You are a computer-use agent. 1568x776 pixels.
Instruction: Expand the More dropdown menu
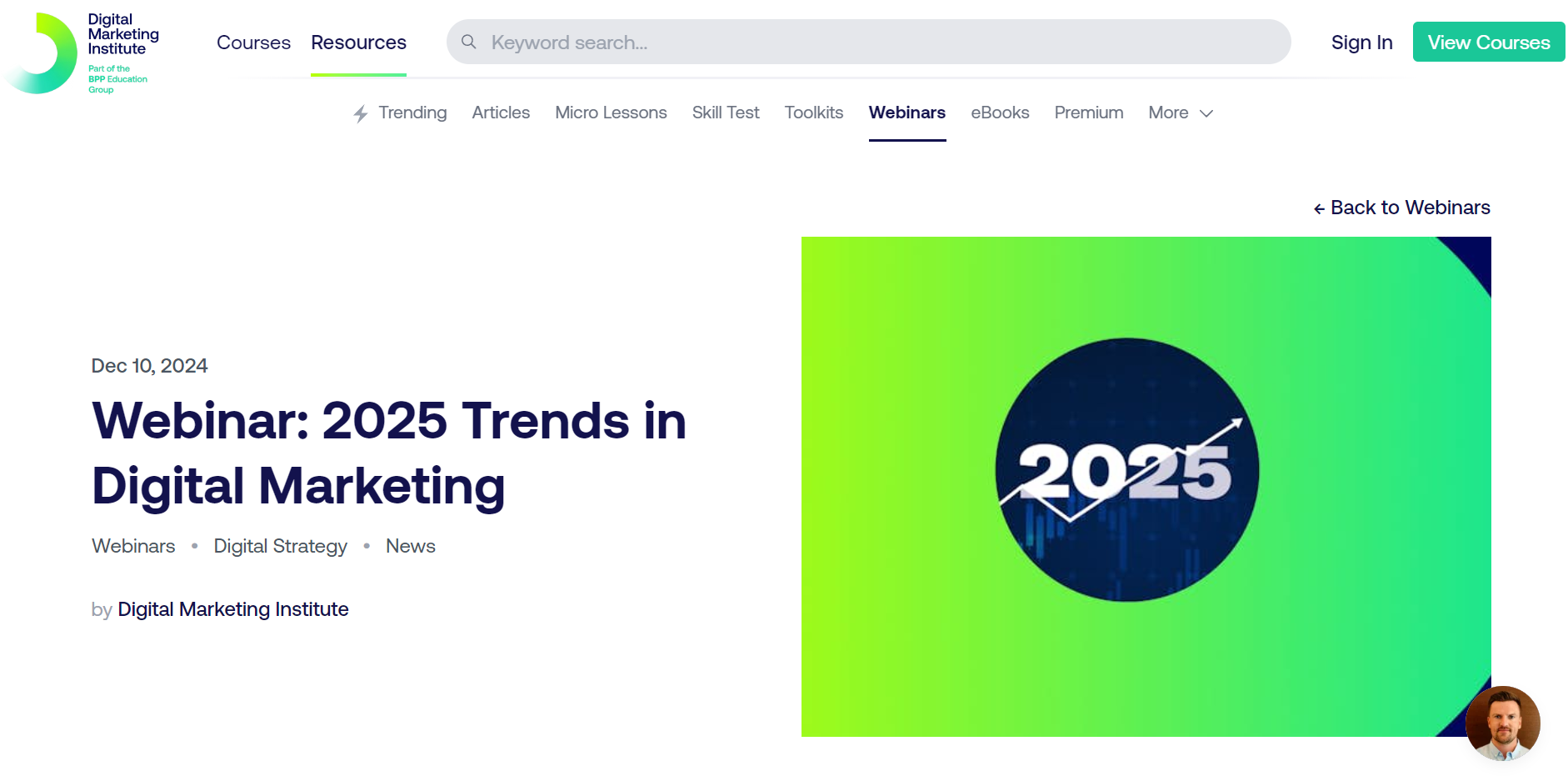[1181, 113]
